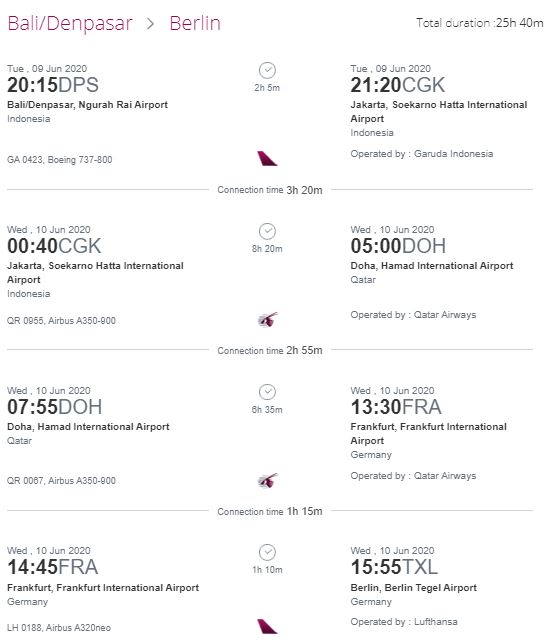This screenshot has width=551, height=641.
Task: Click the tail logo on the LH 0188 flight
Action: pos(267,626)
